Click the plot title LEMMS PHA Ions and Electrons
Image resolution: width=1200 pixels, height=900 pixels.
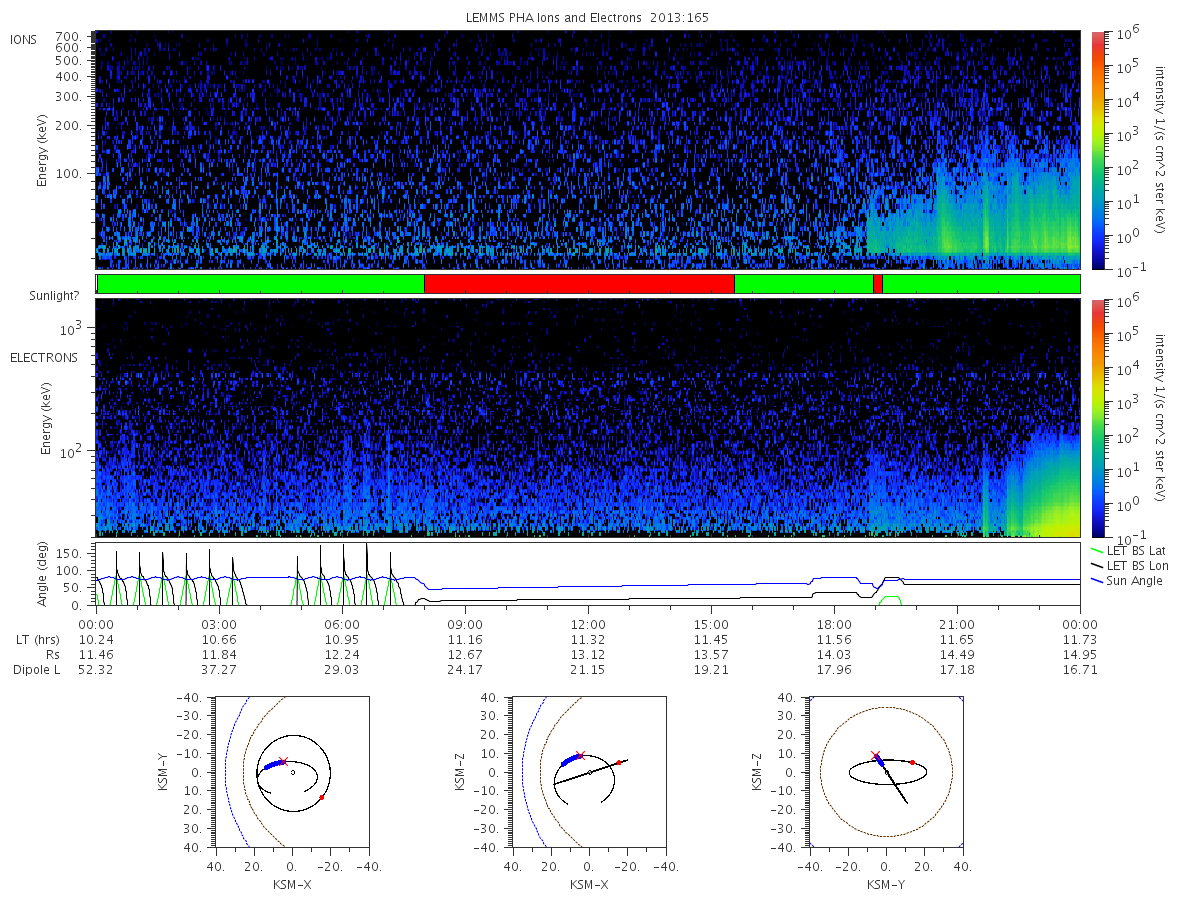[588, 17]
